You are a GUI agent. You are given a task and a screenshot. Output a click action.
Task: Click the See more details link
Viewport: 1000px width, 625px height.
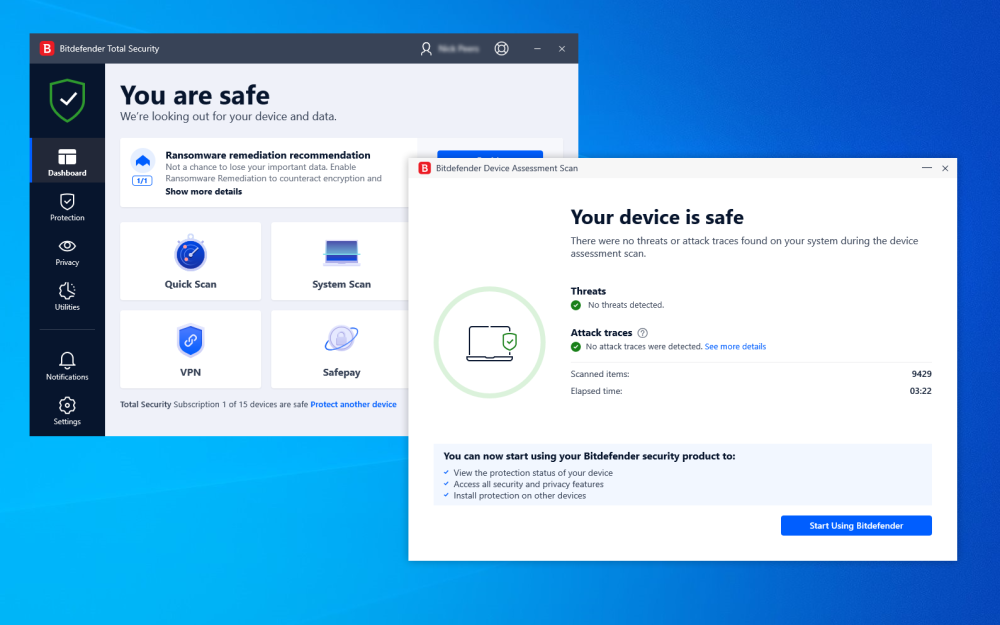735,347
